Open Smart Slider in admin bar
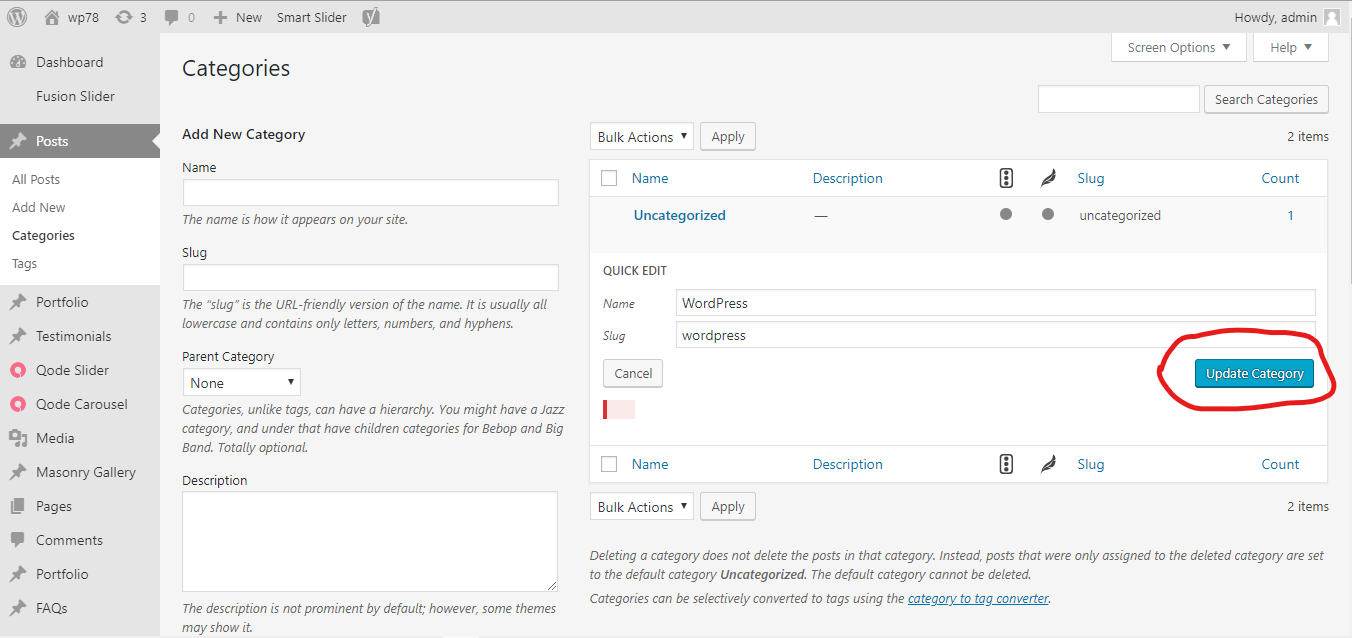The image size is (1352, 638). point(314,17)
